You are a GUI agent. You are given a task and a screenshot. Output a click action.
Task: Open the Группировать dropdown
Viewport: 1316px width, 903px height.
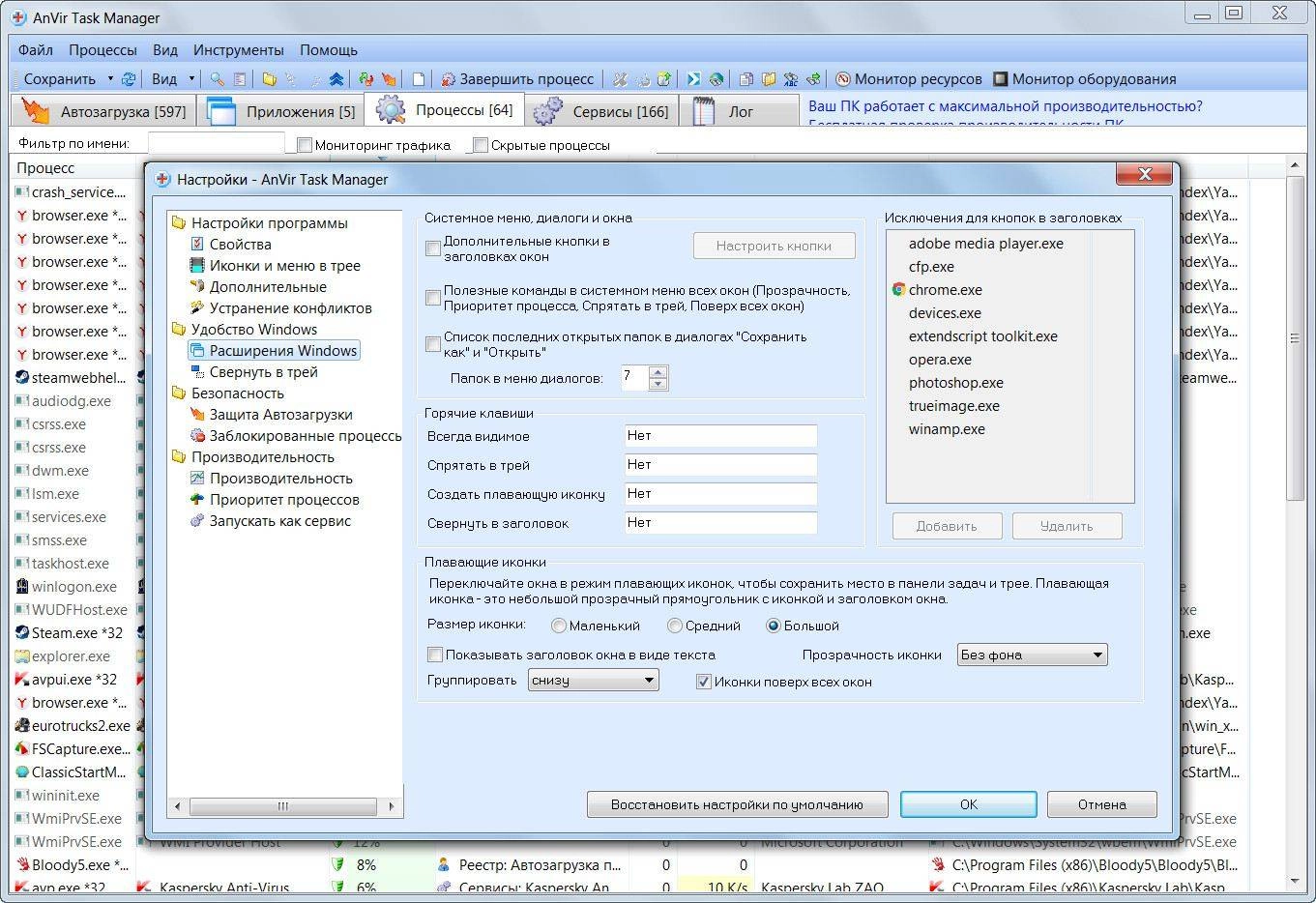pos(593,680)
